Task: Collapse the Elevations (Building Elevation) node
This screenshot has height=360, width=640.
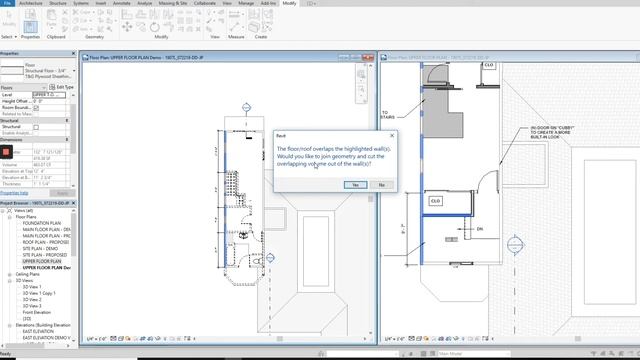Action: click(9, 325)
